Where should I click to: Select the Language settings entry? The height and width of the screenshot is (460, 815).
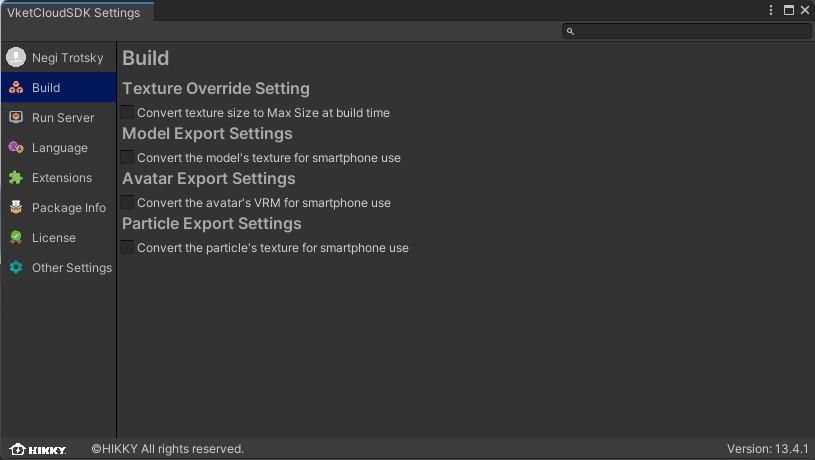point(60,148)
